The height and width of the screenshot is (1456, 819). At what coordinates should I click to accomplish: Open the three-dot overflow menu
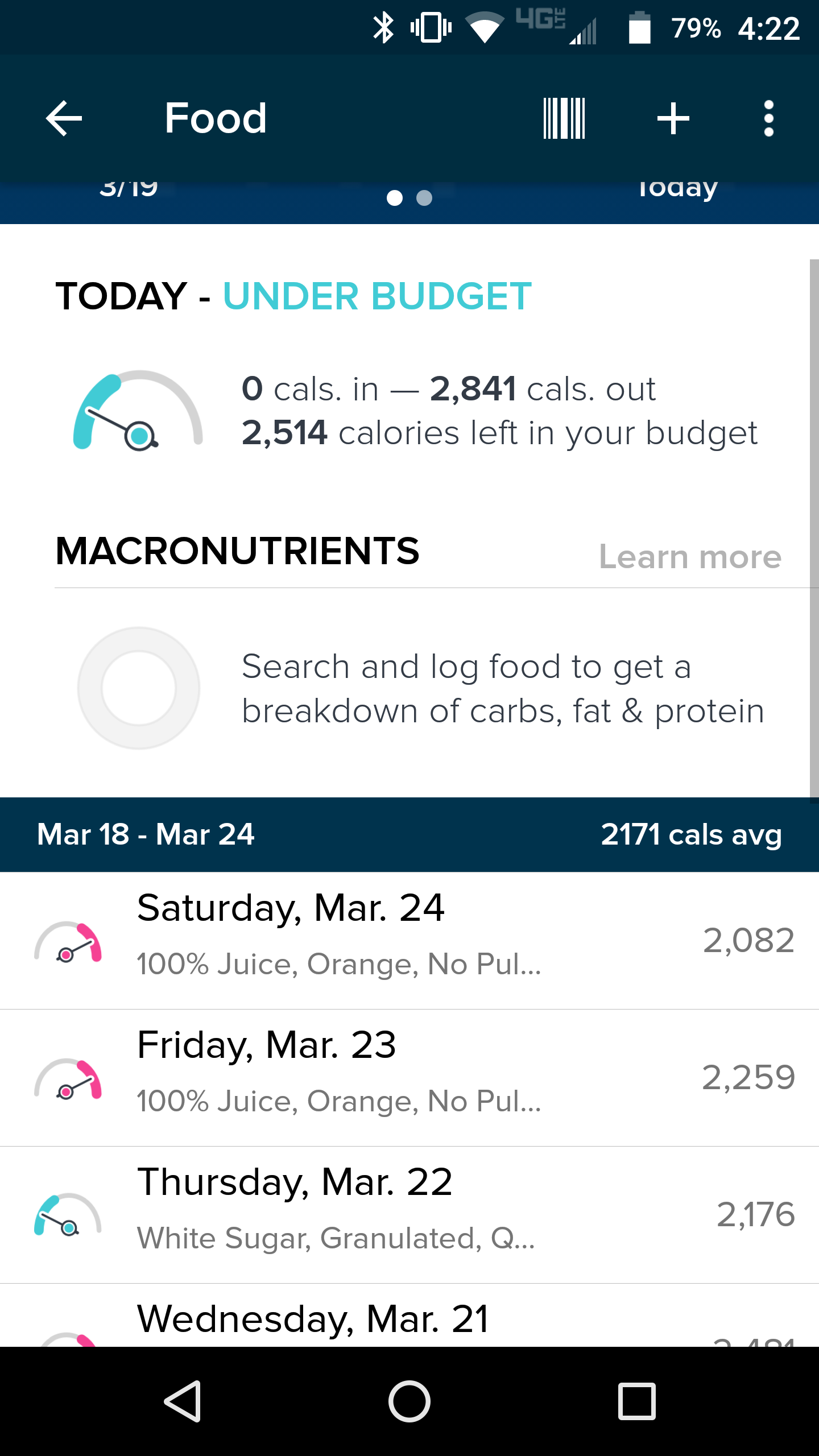coord(768,118)
